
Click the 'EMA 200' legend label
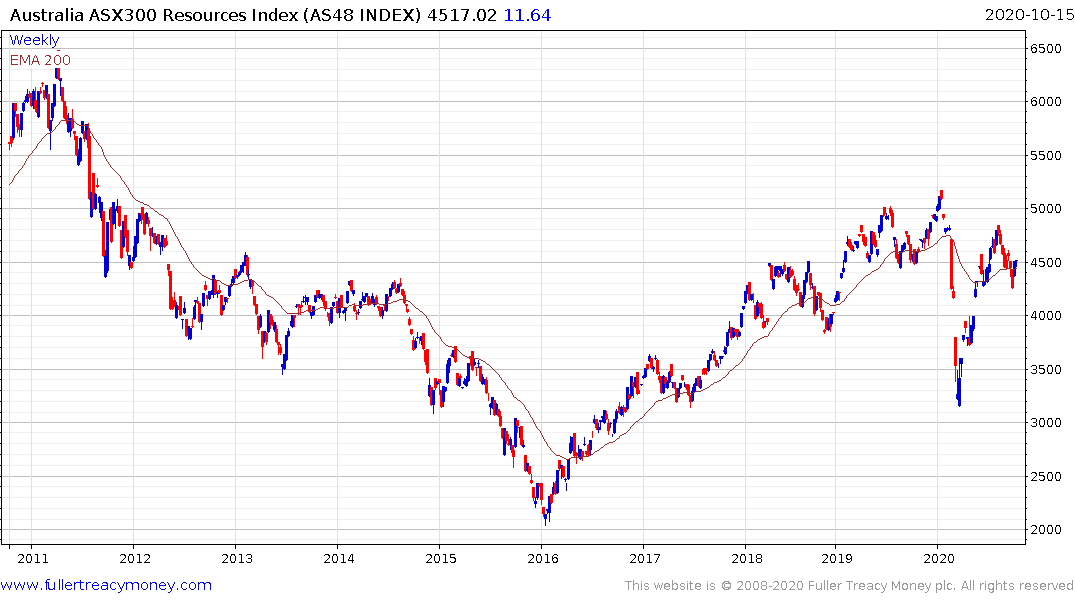[x=40, y=60]
